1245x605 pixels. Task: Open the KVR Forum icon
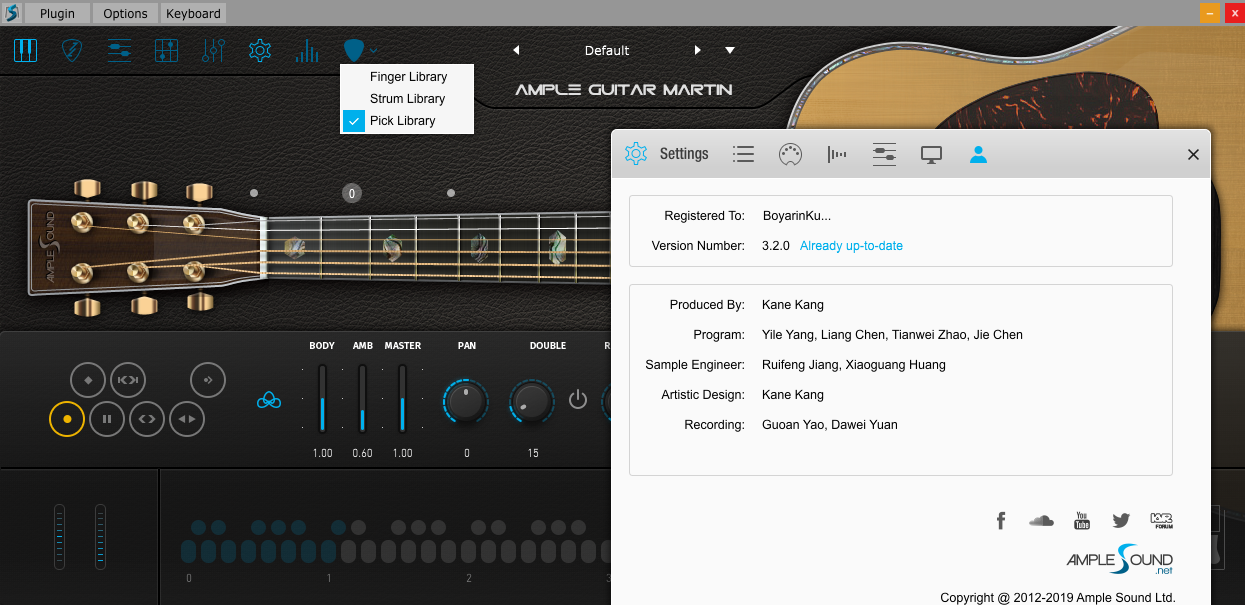(x=1161, y=520)
